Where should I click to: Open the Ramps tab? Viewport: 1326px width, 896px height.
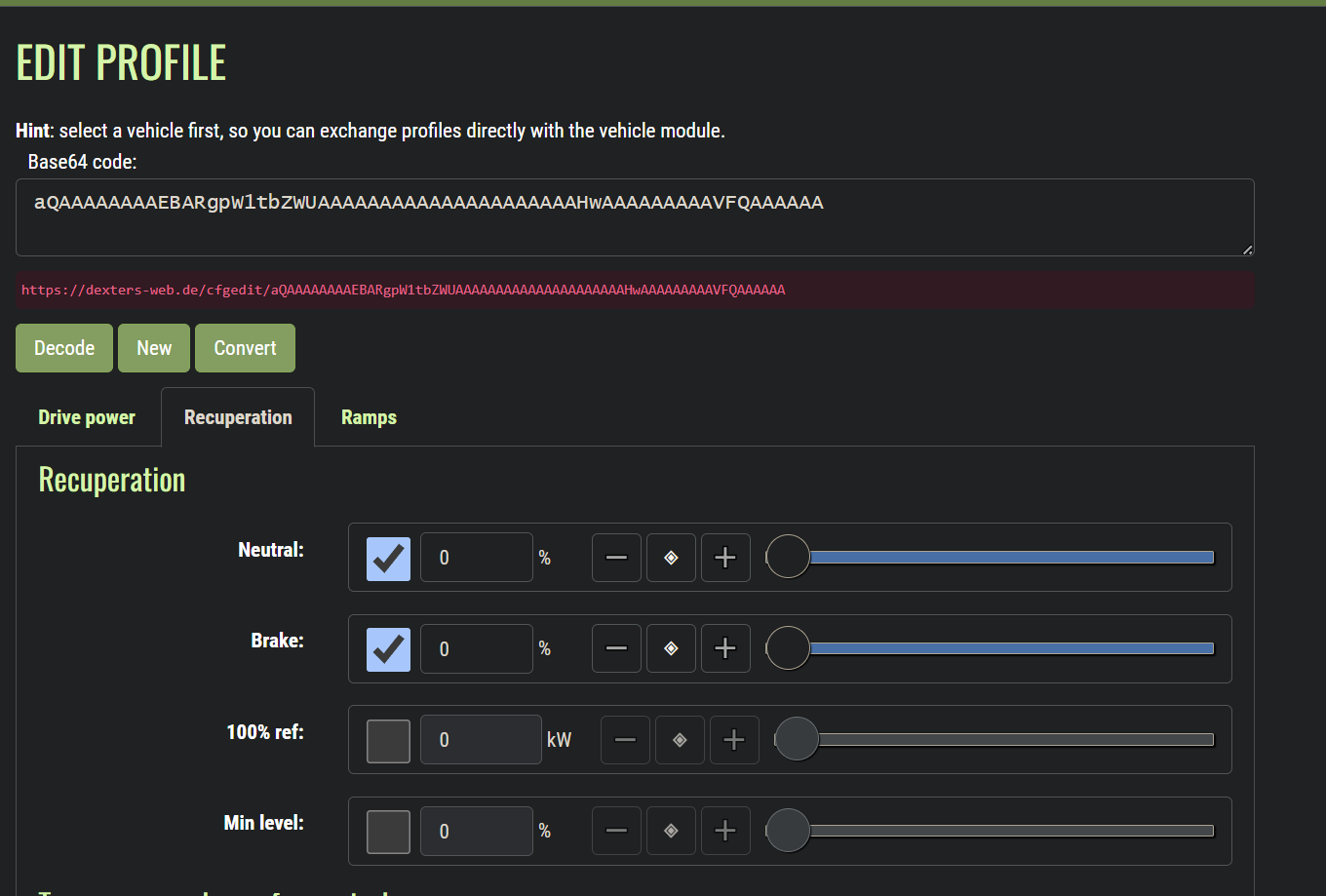coord(369,417)
